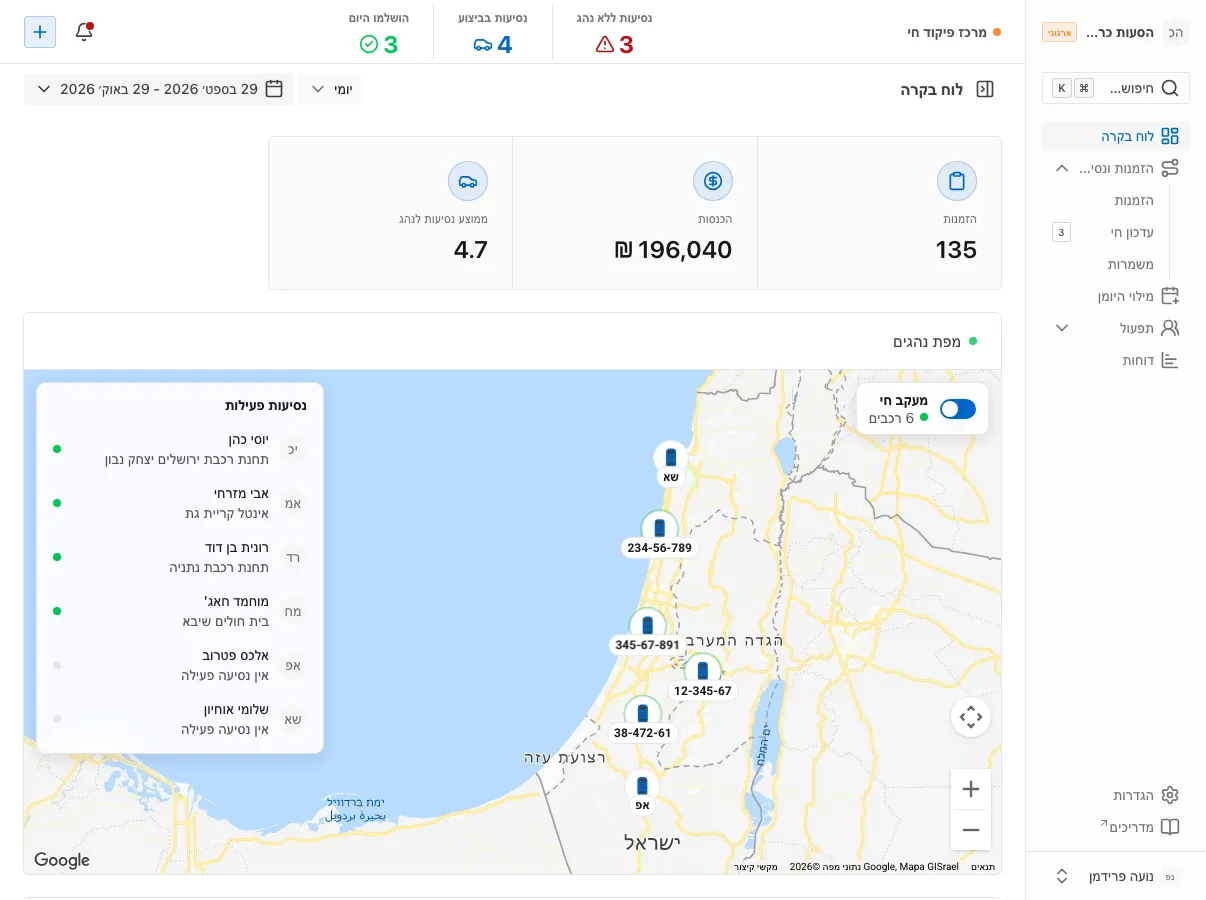This screenshot has height=900, width=1206.
Task: Toggle the מעקב חי live tracking switch
Action: click(958, 408)
